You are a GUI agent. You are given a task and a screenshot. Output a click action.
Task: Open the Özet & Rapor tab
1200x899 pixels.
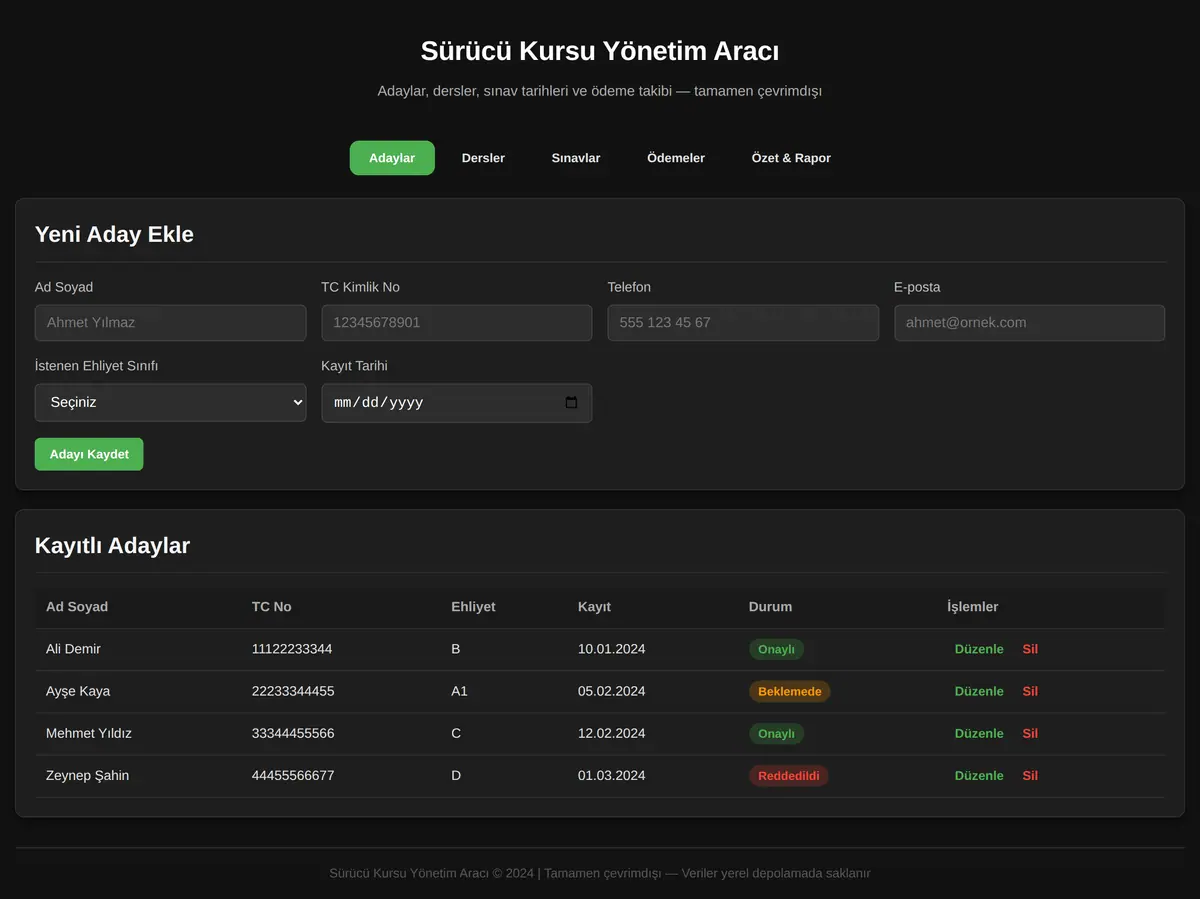tap(791, 158)
